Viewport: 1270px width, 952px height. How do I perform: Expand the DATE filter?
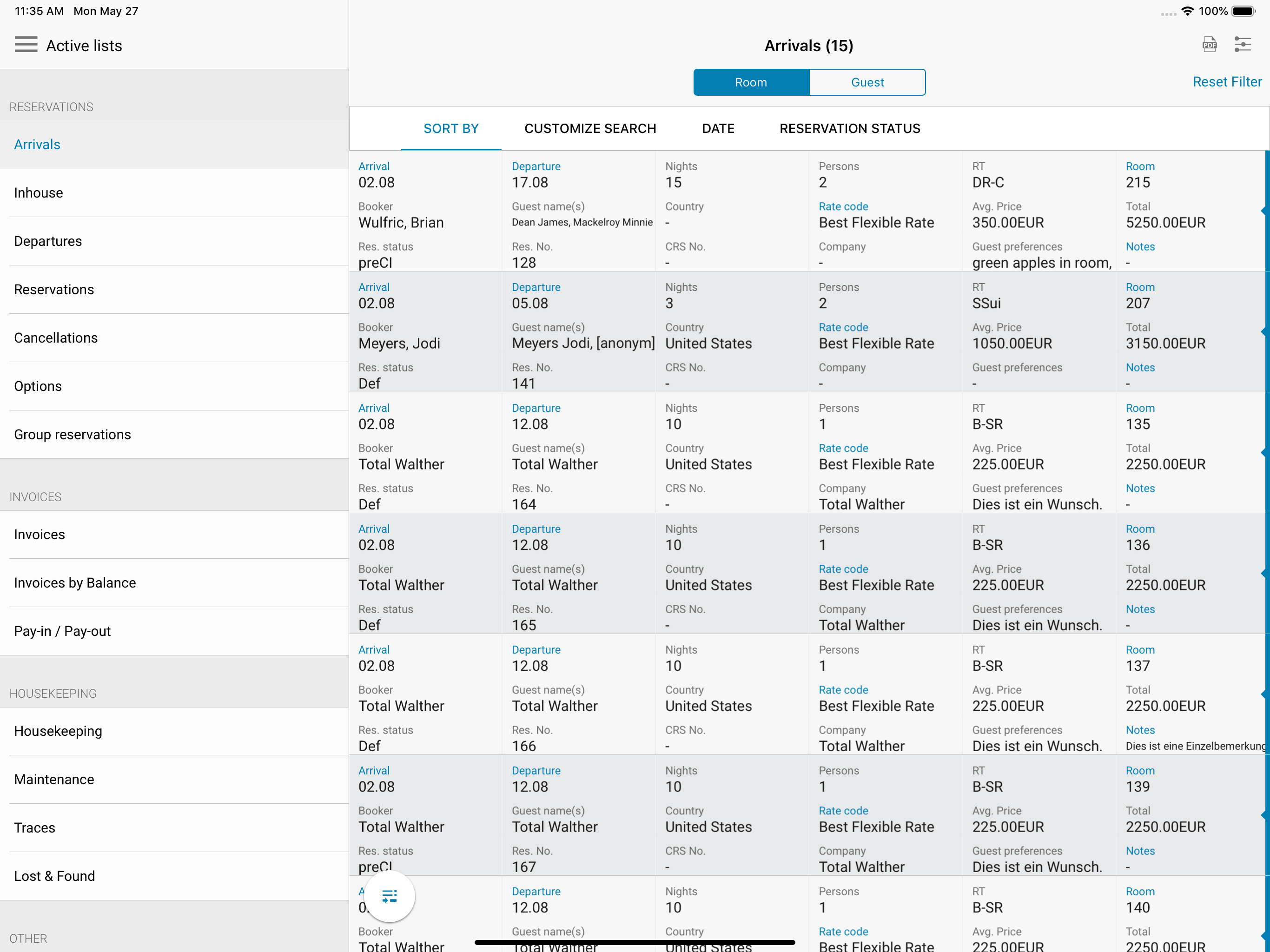click(718, 129)
